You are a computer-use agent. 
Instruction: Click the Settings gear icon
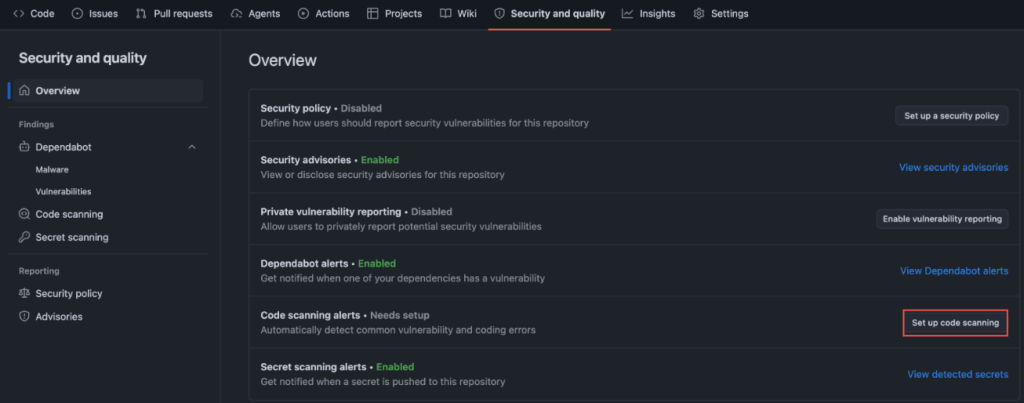click(699, 13)
